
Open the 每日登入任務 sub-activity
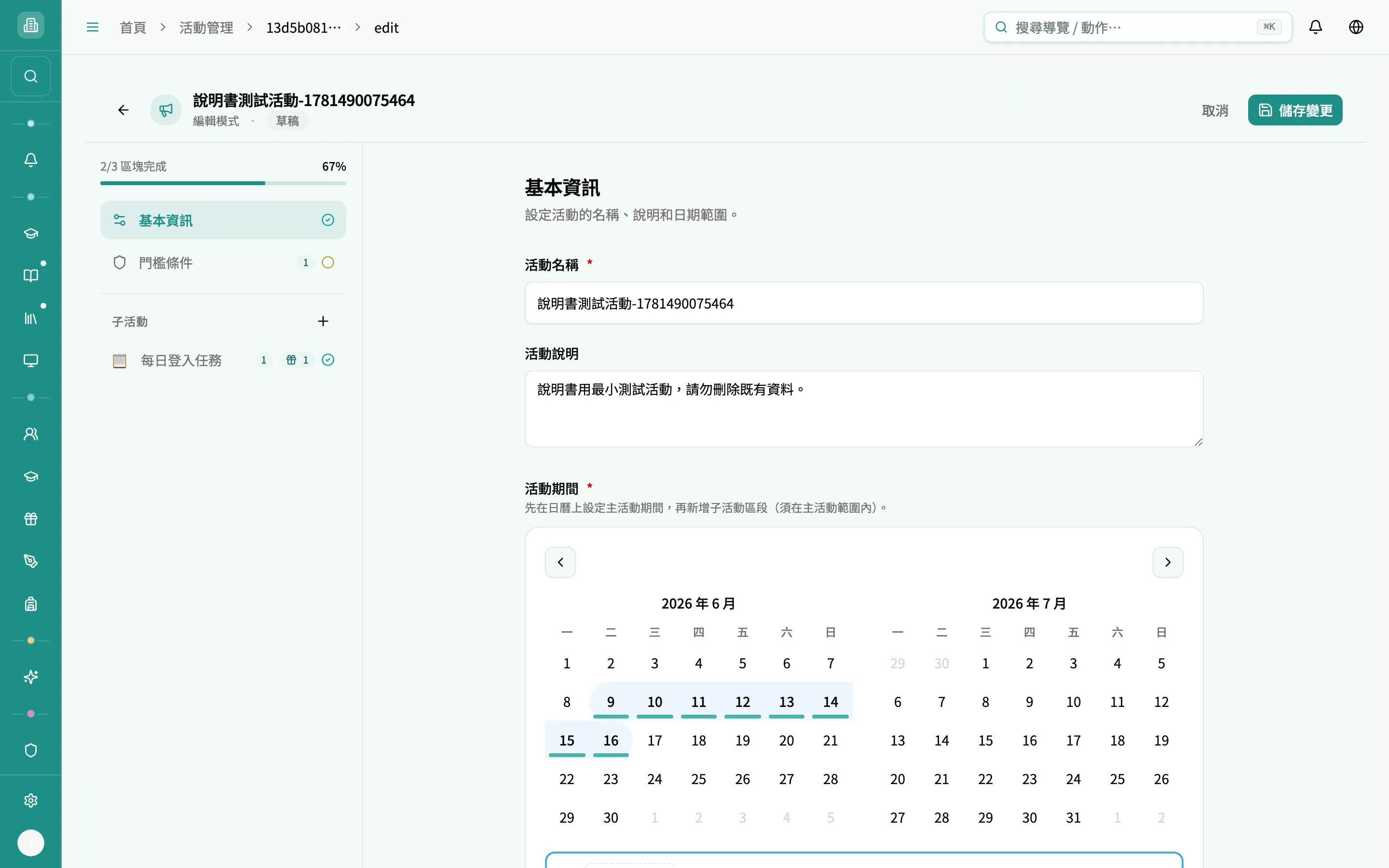coord(223,360)
